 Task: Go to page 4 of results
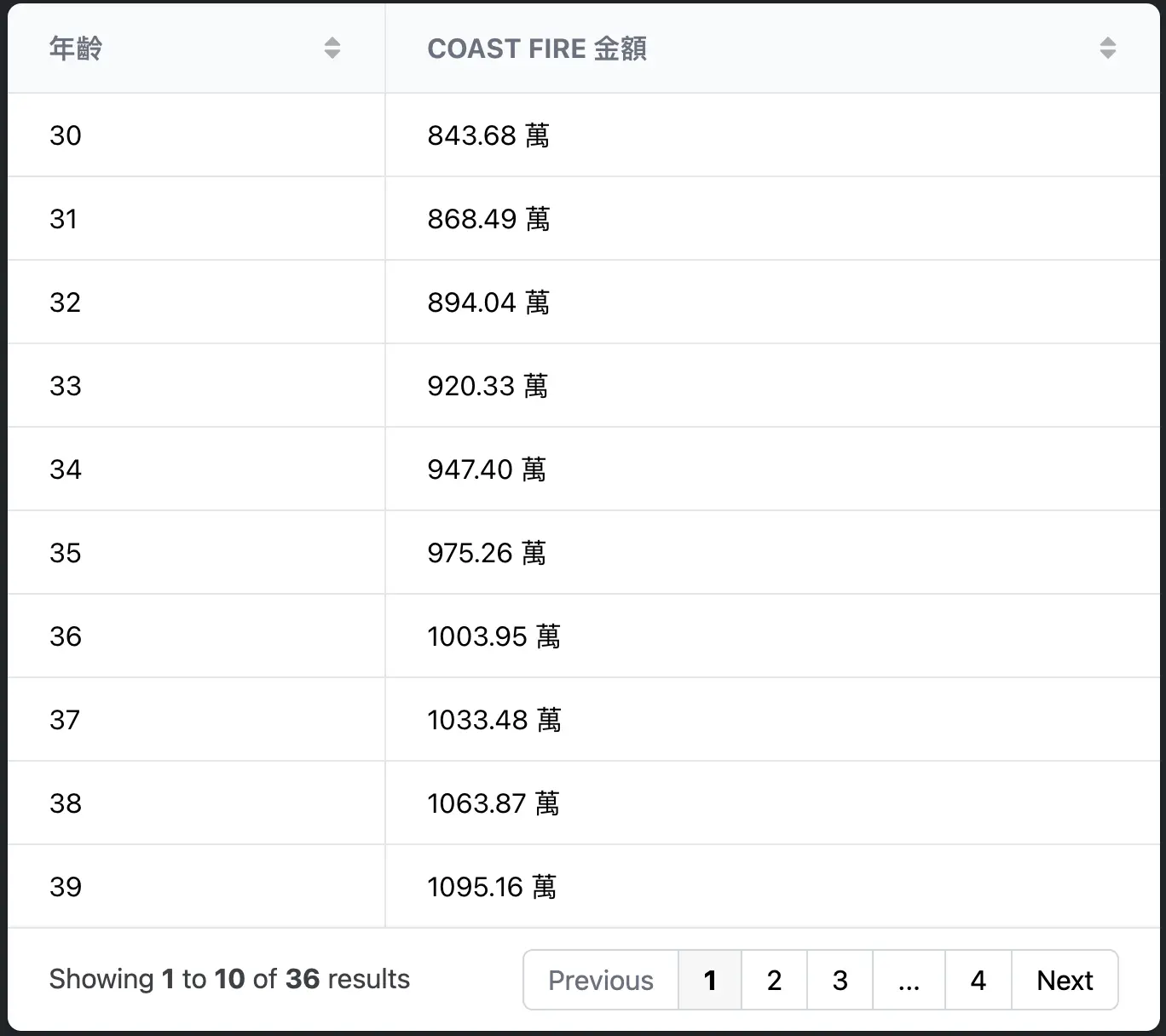(978, 980)
